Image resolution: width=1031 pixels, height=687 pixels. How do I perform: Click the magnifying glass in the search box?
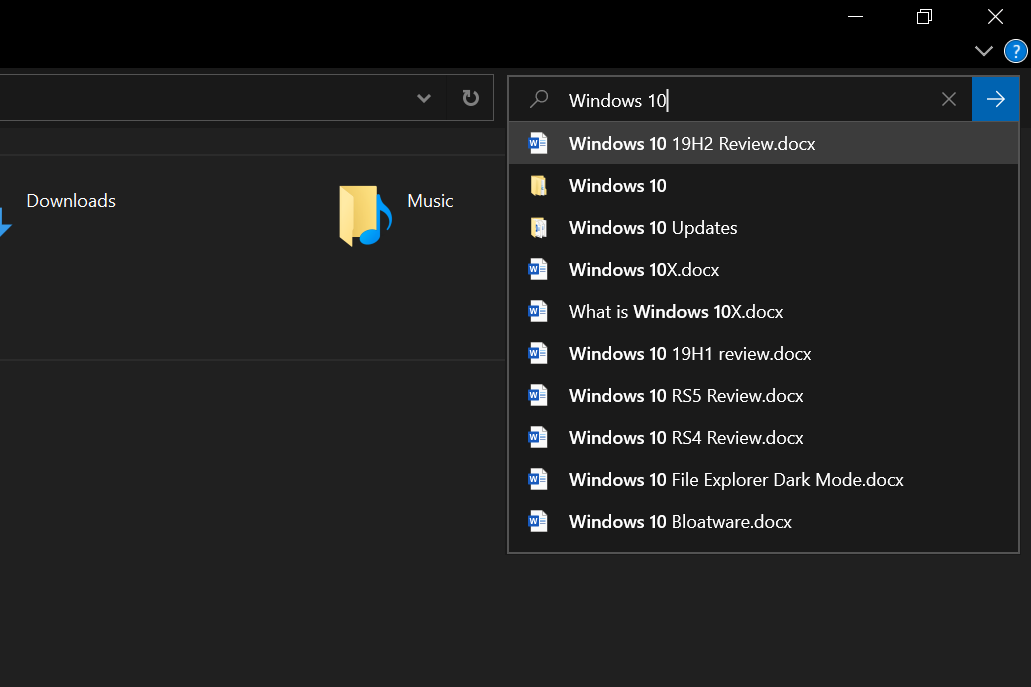point(539,99)
